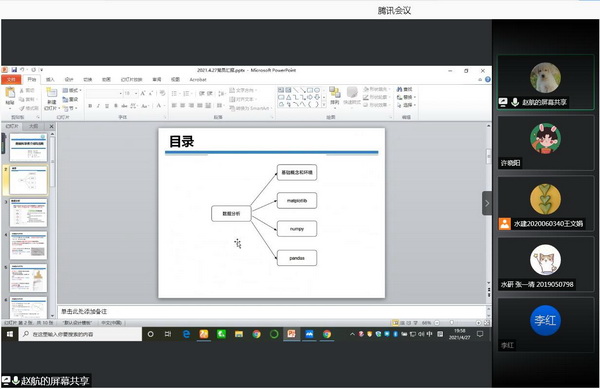Viewport: 600px width, 389px height.
Task: Select slide 3 thumbnail in the slide panel
Action: (x=28, y=213)
